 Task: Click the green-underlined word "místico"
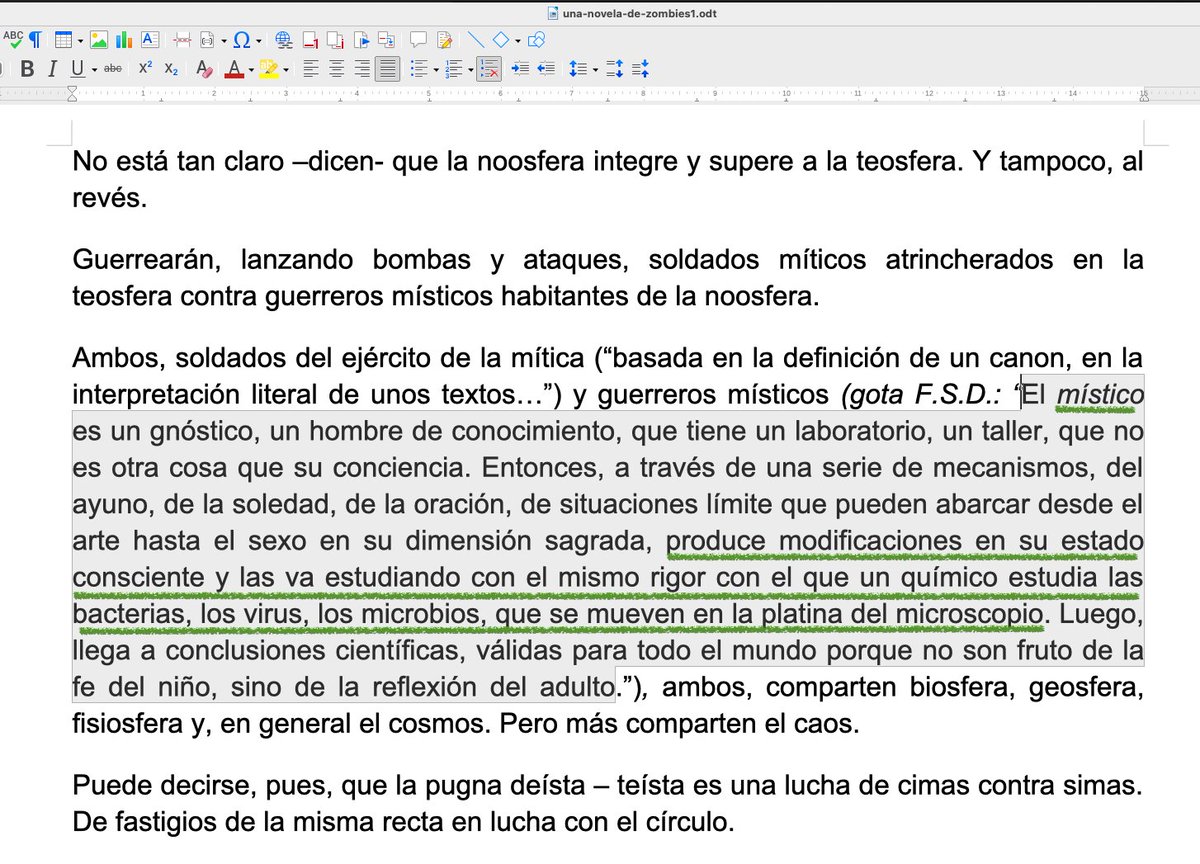click(1100, 396)
